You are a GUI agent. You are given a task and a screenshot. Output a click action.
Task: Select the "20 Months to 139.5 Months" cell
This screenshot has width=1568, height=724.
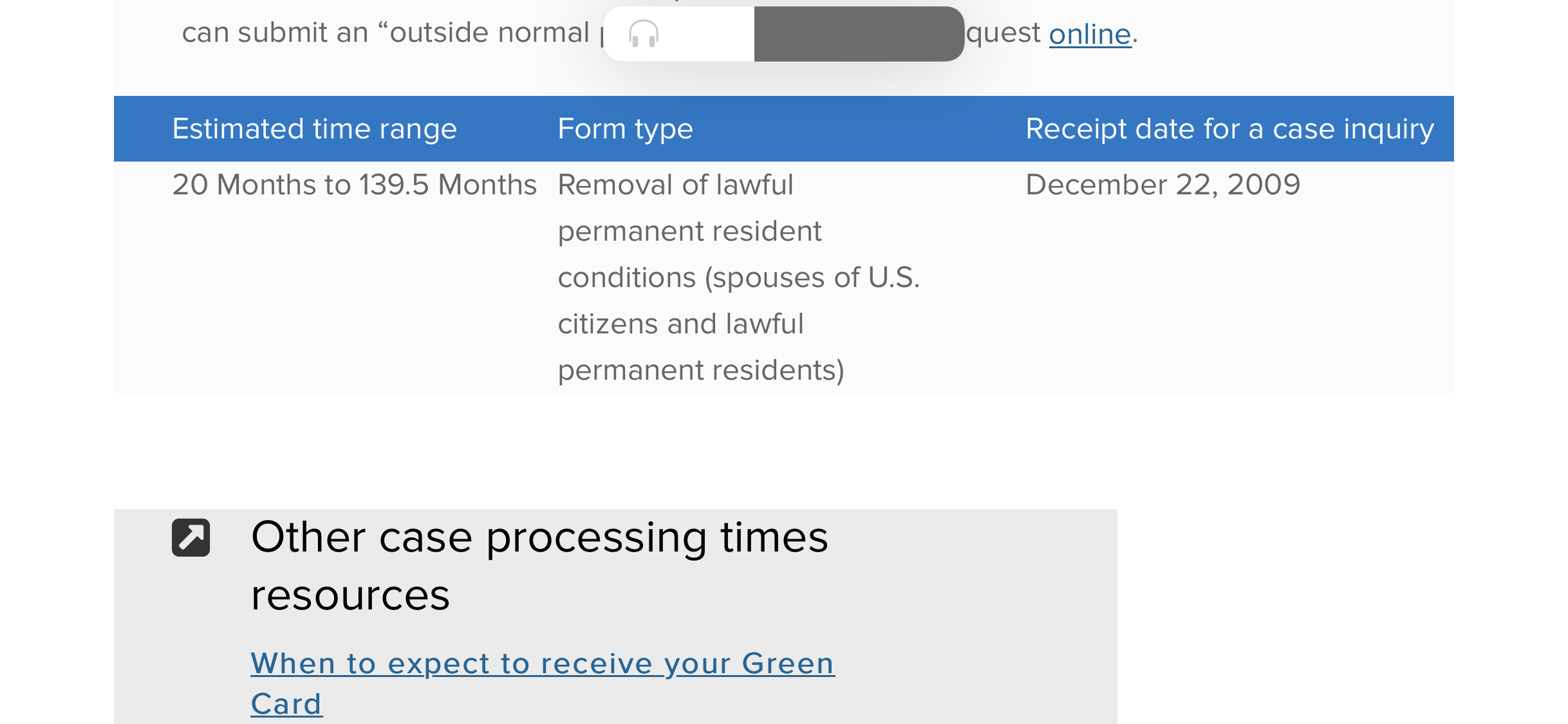click(355, 185)
